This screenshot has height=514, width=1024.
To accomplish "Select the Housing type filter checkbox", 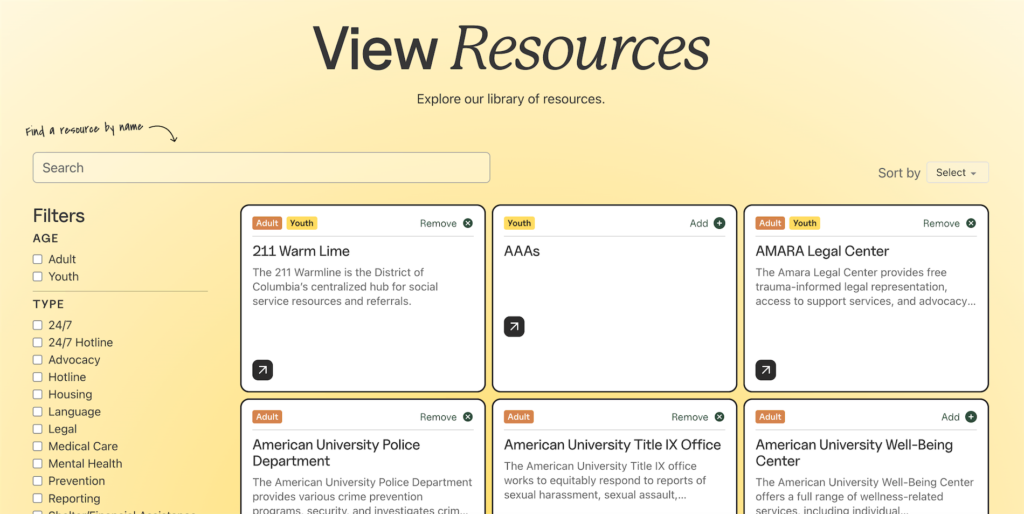I will pyautogui.click(x=38, y=395).
